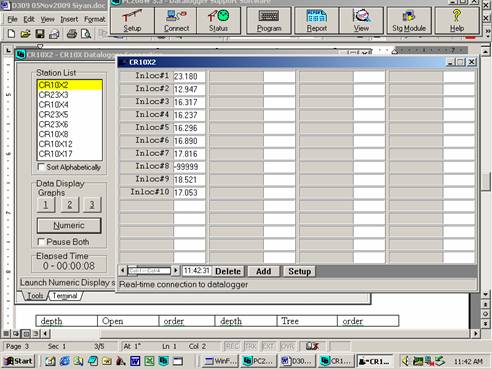Click the spelling status icon in Word status bar
Image resolution: width=492 pixels, height=369 pixels.
pos(312,346)
